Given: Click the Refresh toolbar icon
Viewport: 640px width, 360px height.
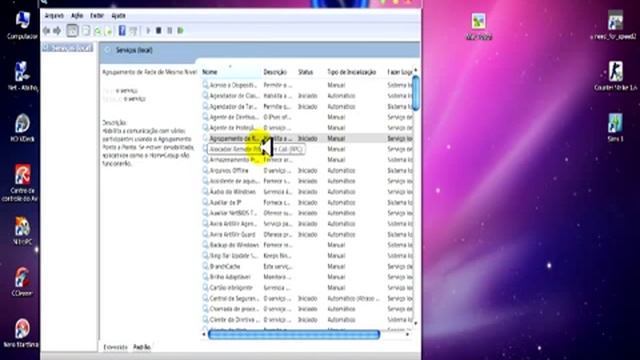Looking at the screenshot, I should click(98, 31).
